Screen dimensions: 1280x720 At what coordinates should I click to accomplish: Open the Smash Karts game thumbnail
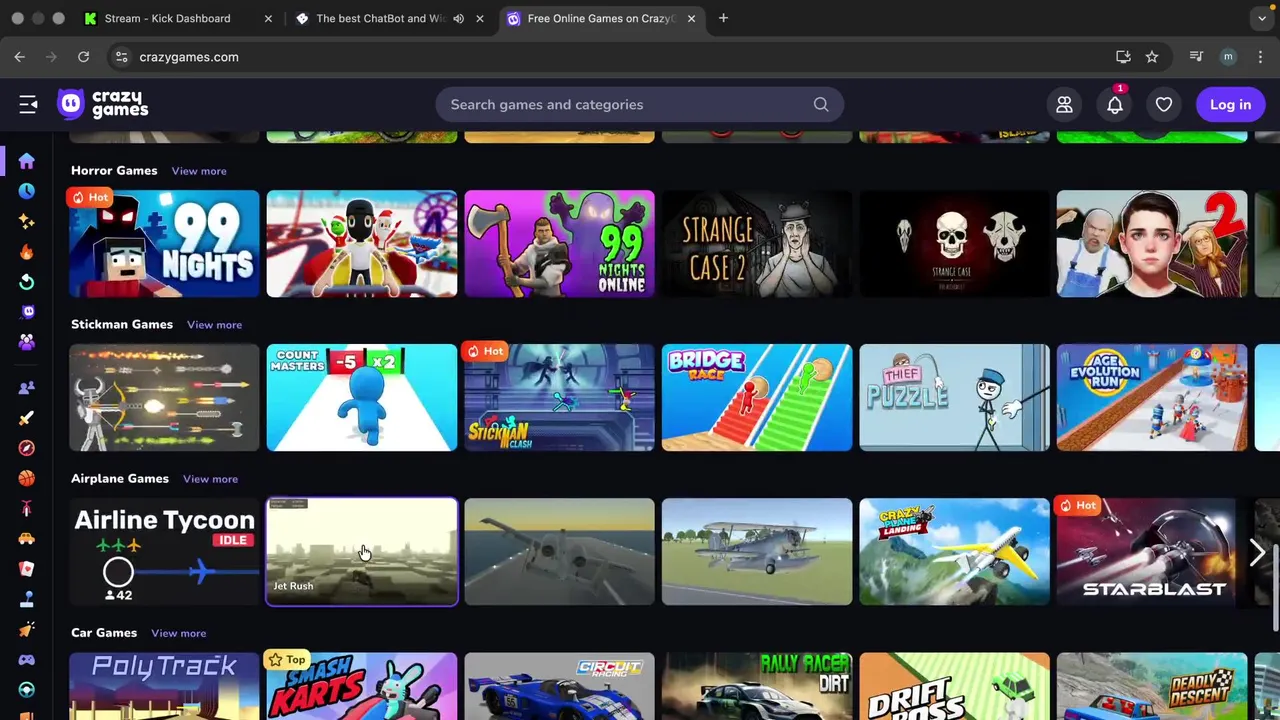pyautogui.click(x=362, y=686)
